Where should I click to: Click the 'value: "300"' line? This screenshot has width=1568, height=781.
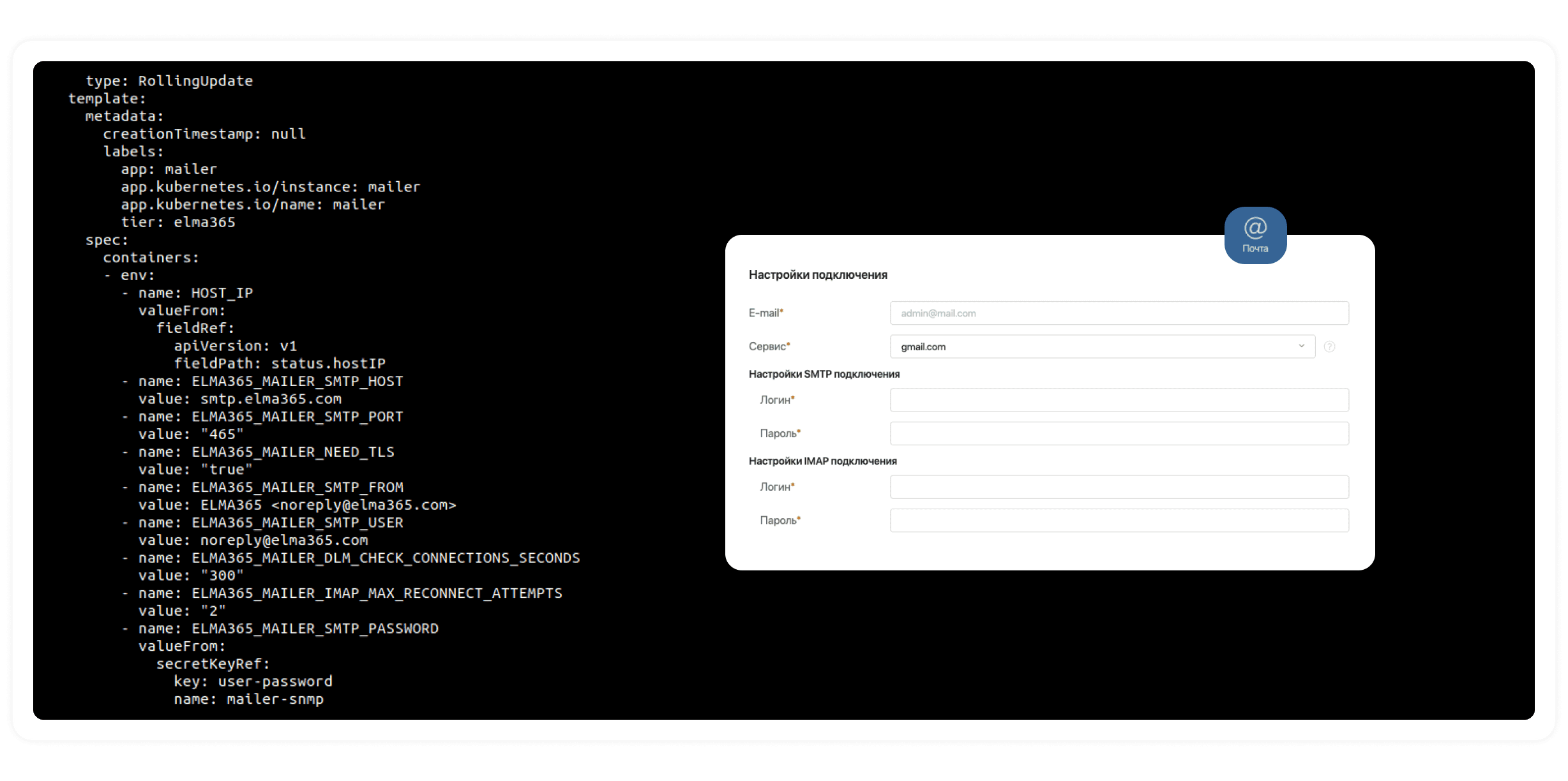coord(192,576)
